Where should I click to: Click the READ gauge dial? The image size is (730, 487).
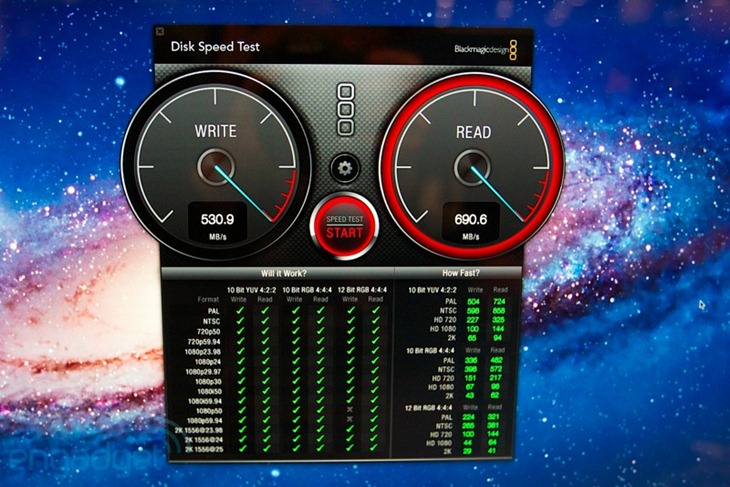[x=472, y=166]
